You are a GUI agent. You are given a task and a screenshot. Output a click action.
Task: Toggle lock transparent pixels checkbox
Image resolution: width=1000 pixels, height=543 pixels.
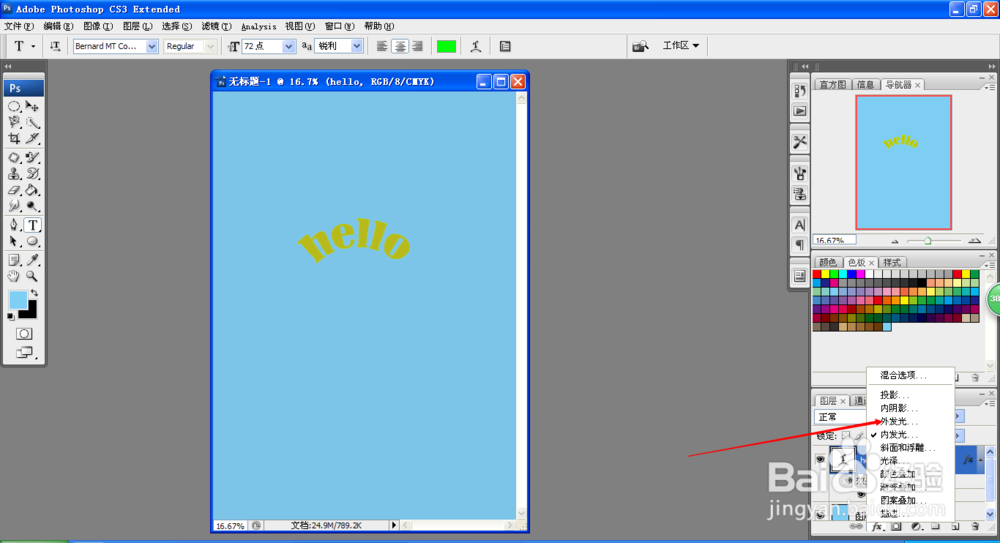point(846,436)
